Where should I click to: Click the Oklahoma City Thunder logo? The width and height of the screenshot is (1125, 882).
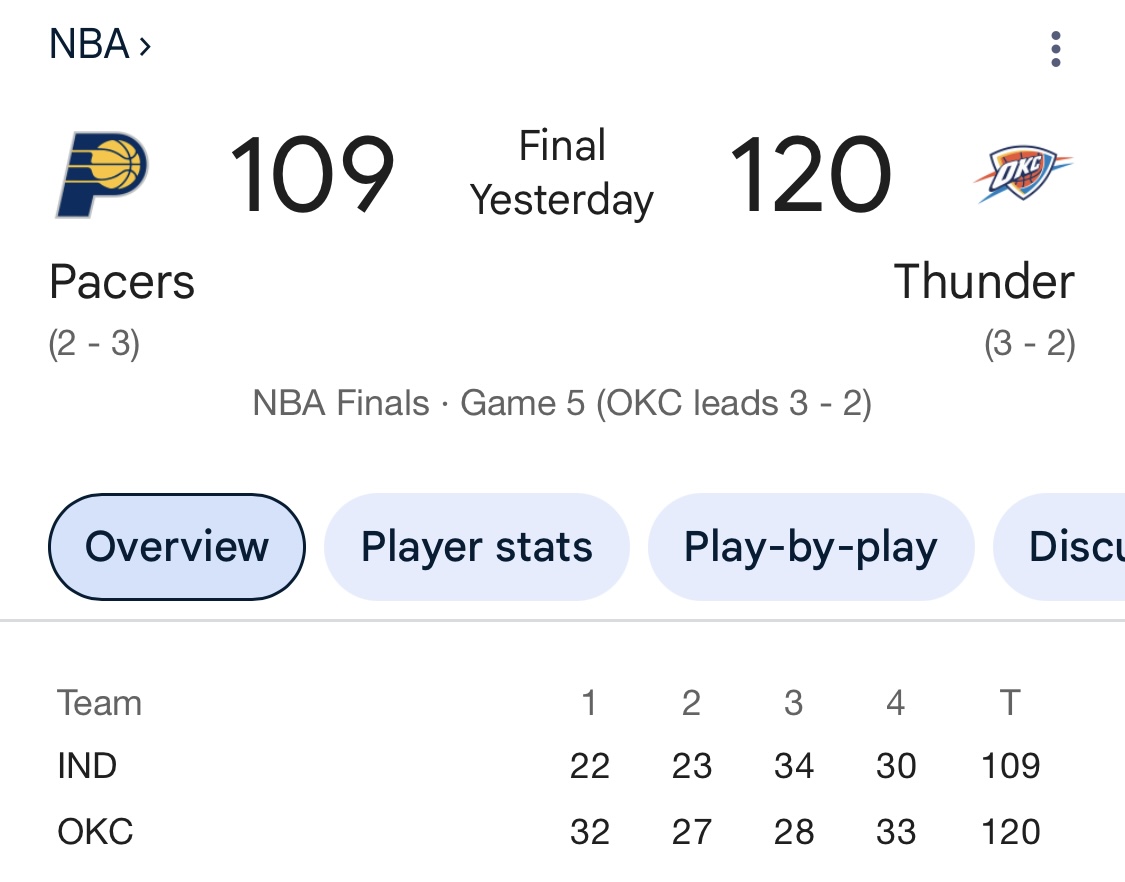[1022, 174]
